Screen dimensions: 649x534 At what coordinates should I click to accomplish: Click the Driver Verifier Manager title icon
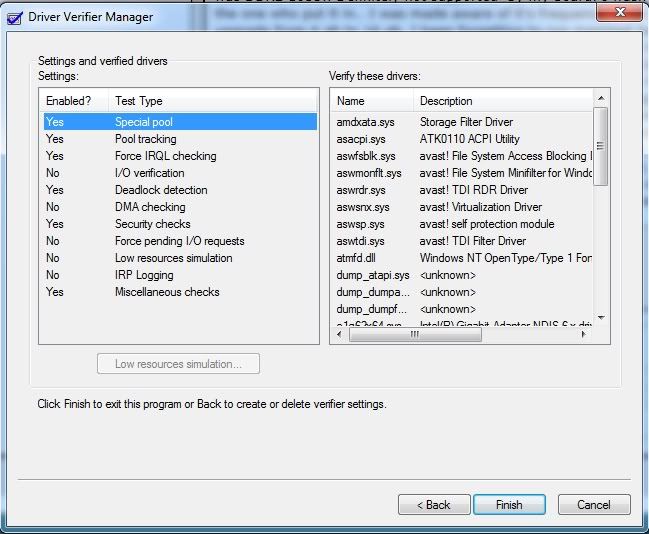click(x=15, y=18)
